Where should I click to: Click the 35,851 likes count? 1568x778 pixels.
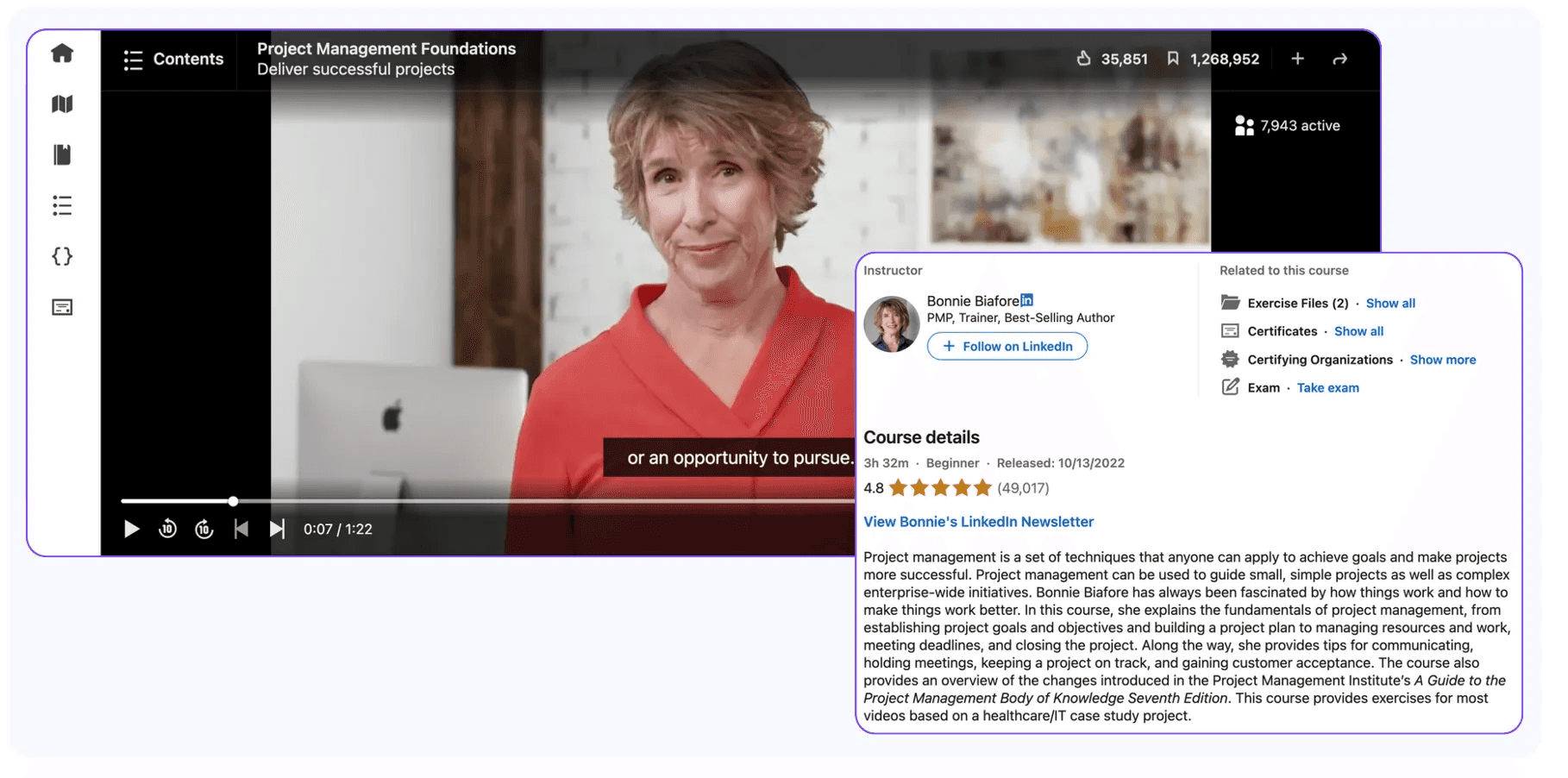click(x=1124, y=60)
